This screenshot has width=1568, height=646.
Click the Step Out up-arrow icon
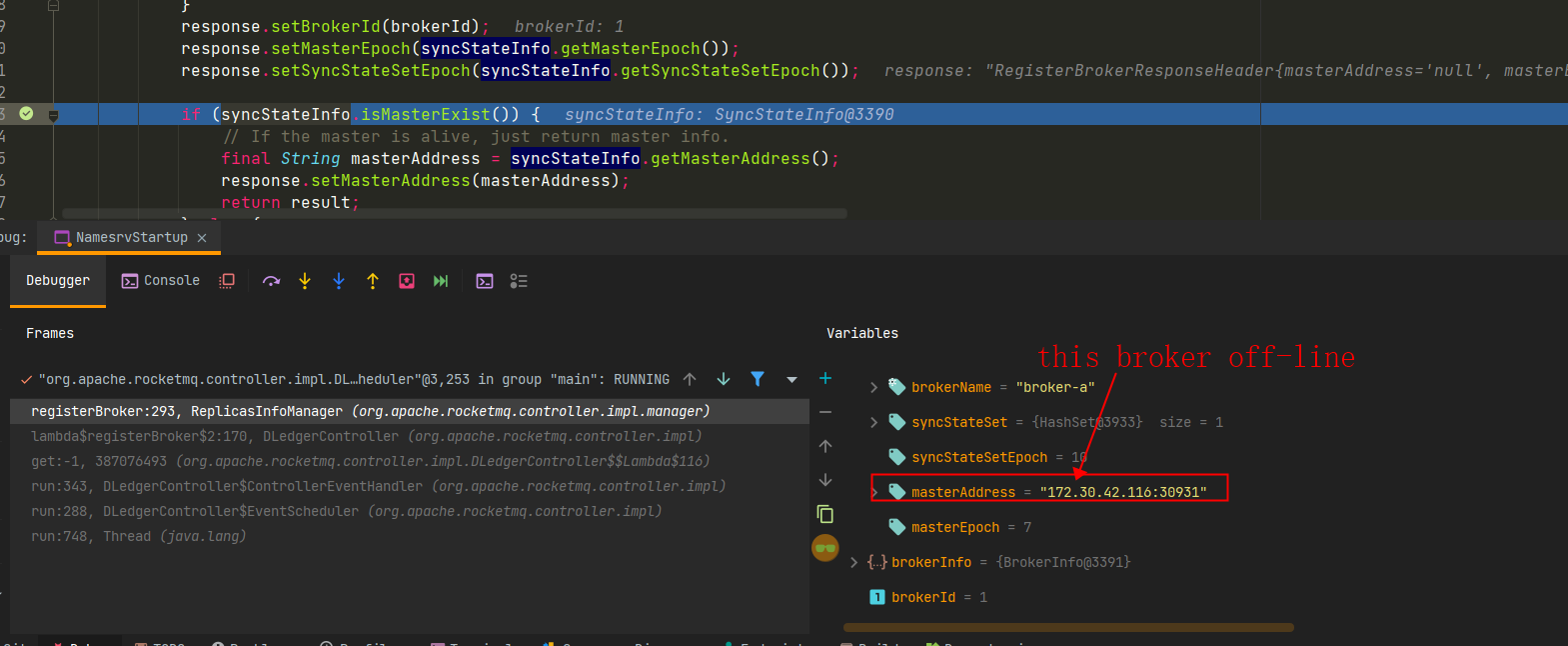pyautogui.click(x=373, y=281)
